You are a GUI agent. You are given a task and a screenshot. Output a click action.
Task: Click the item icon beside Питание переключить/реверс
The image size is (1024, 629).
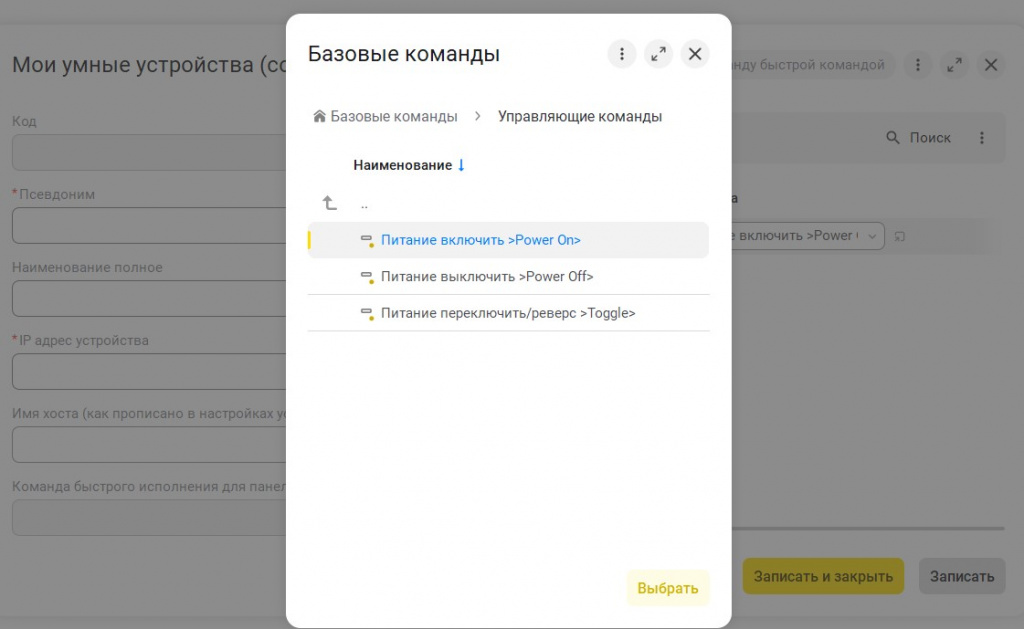pos(367,313)
